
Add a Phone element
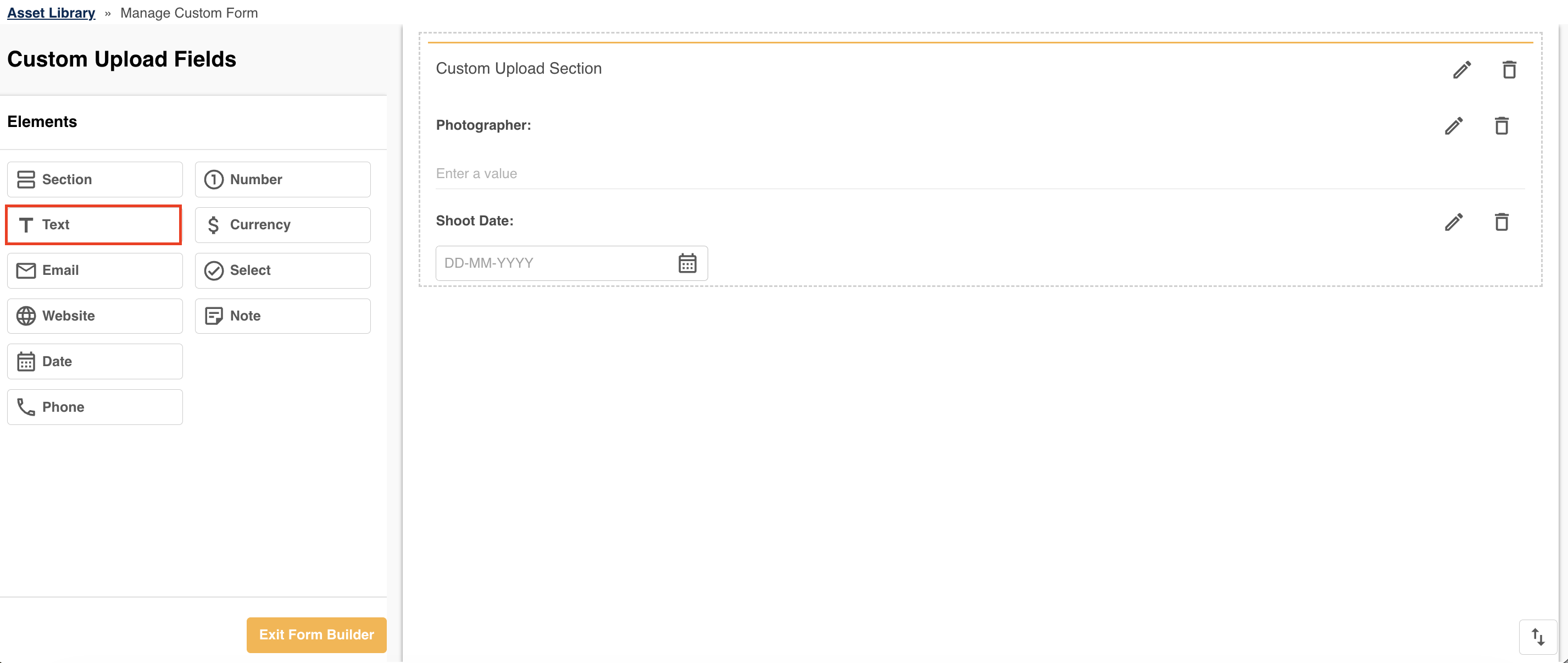pos(95,407)
